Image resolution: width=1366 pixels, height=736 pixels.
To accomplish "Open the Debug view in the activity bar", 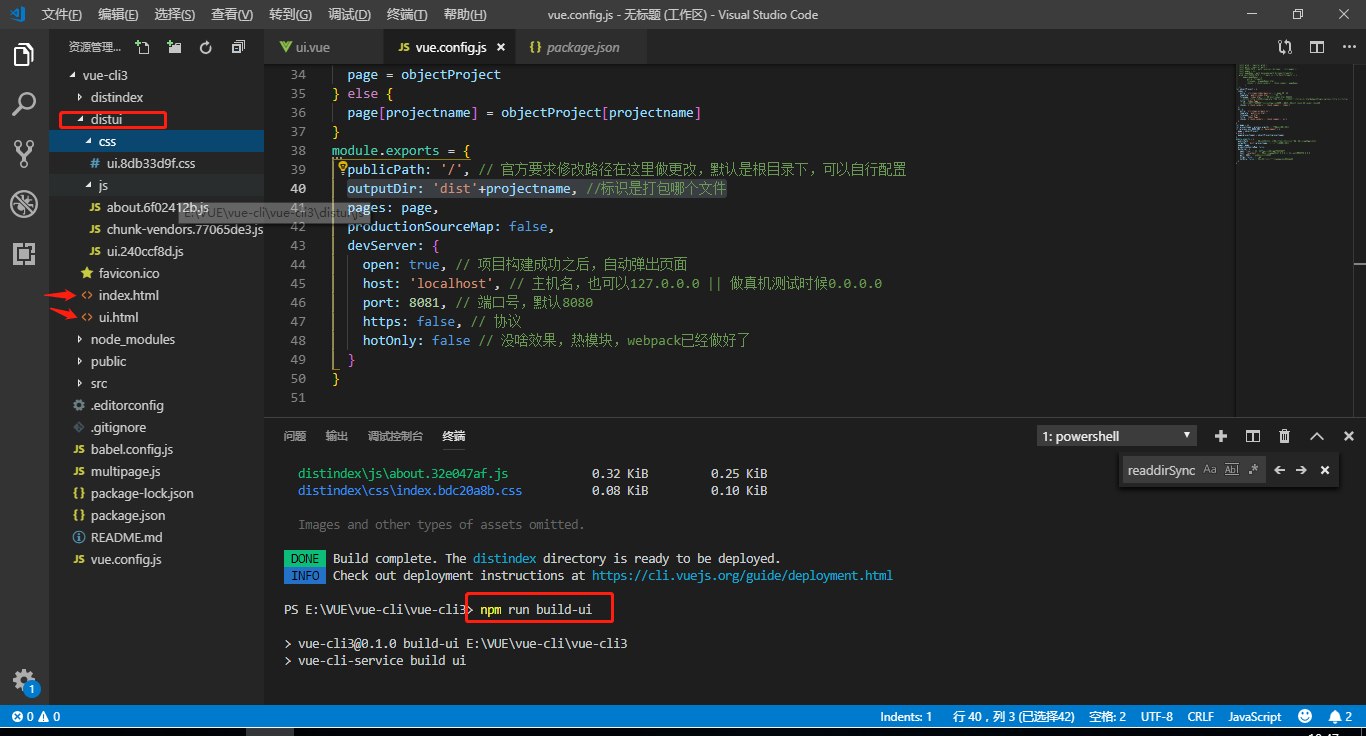I will click(24, 204).
